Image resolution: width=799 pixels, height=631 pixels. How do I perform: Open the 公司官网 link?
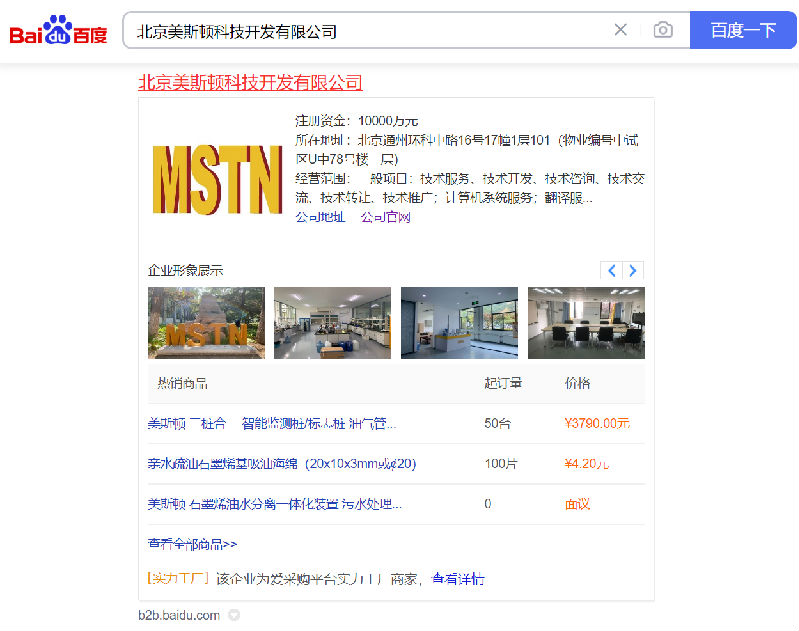tap(385, 217)
